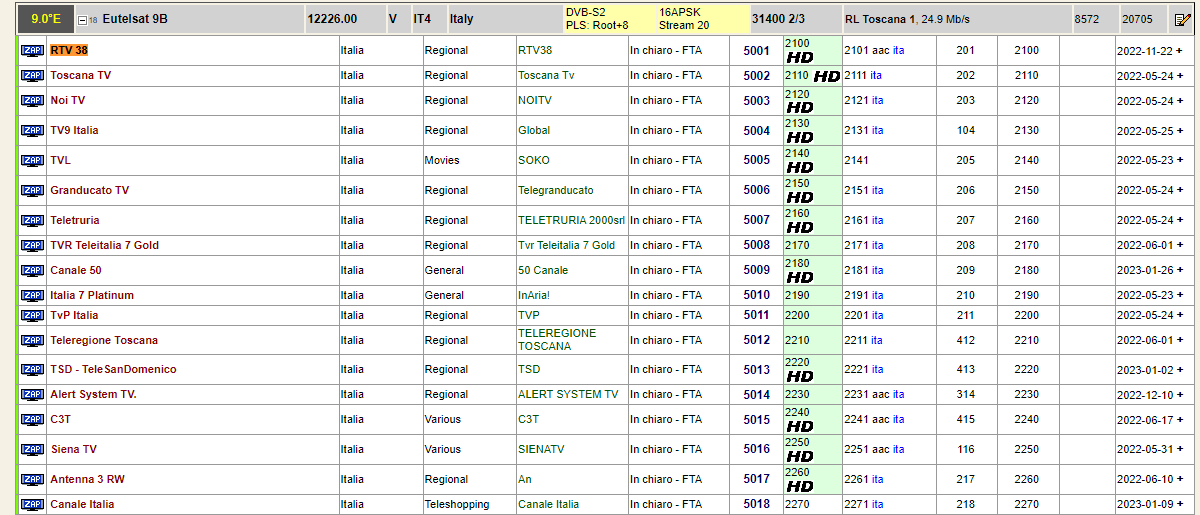Click the 20705 value in the header row
The width and height of the screenshot is (1200, 515).
point(1137,18)
